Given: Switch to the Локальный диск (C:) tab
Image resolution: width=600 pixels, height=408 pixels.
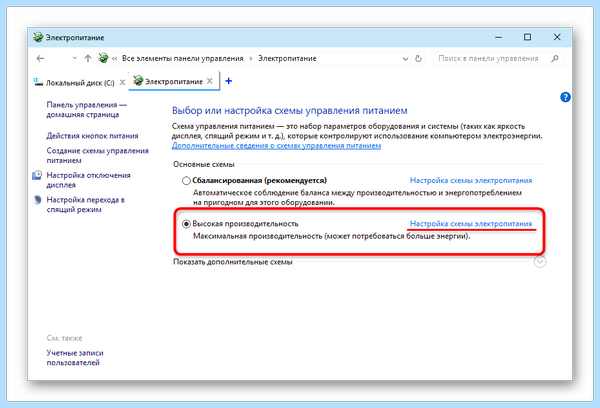Looking at the screenshot, I should pos(80,83).
